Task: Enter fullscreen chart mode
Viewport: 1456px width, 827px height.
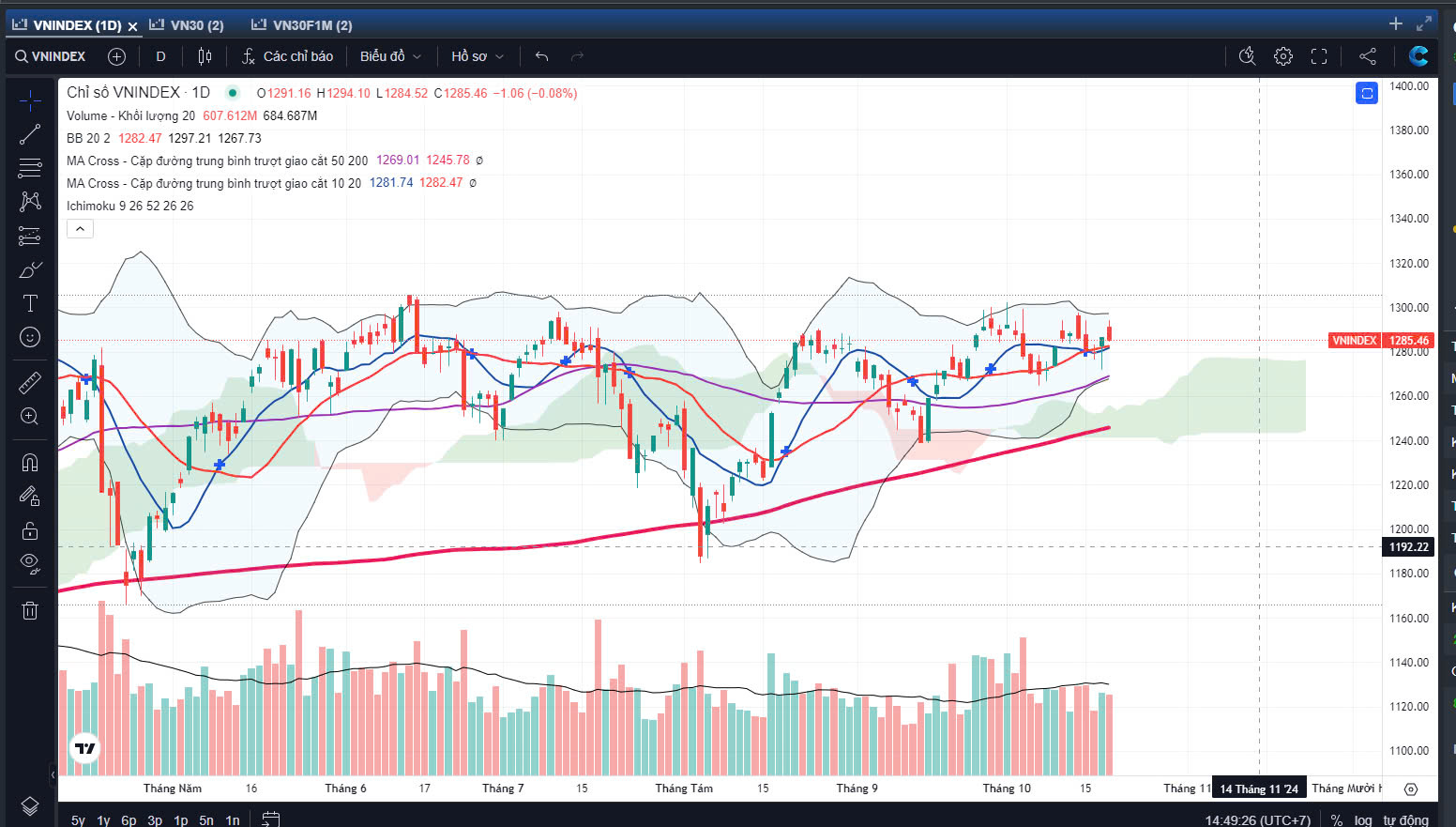Action: pos(1319,56)
